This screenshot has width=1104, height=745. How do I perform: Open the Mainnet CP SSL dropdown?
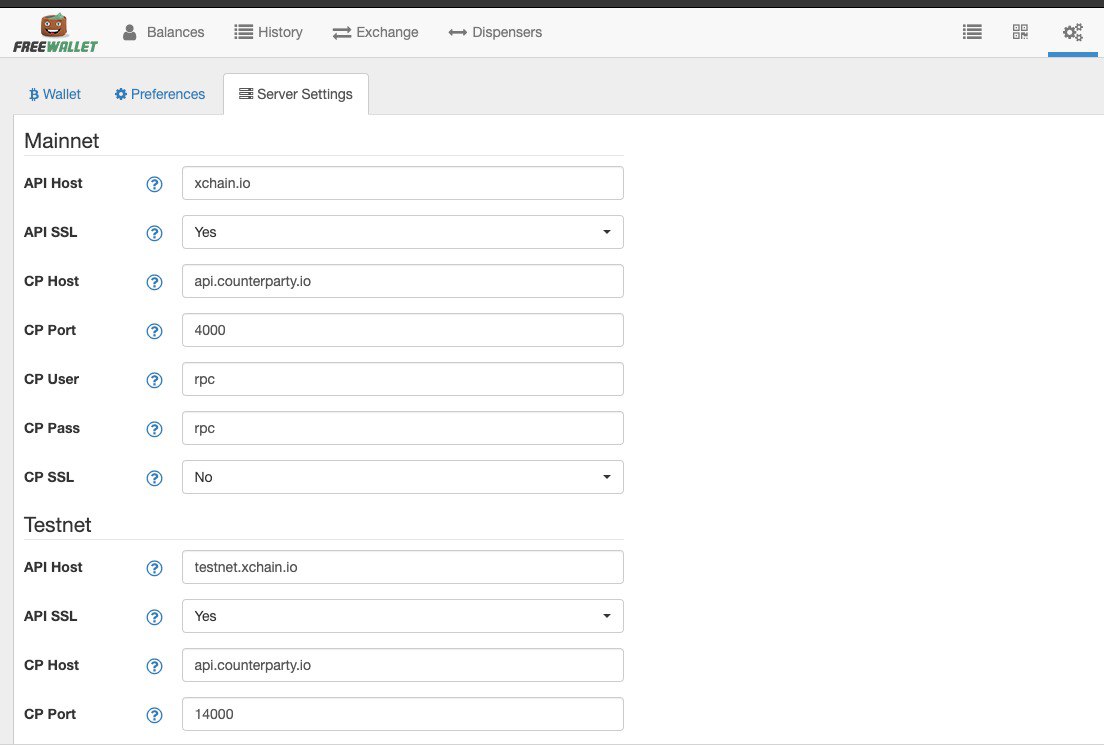pos(402,477)
